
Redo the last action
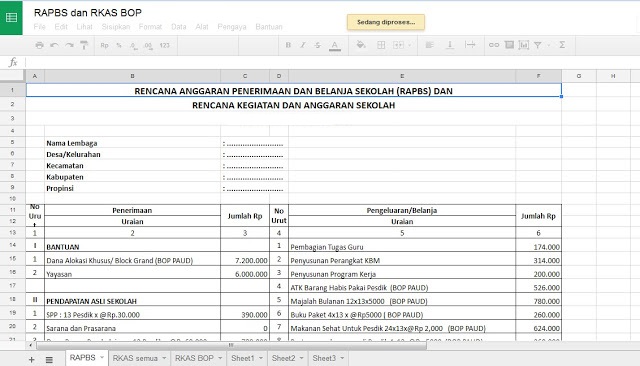(69, 45)
